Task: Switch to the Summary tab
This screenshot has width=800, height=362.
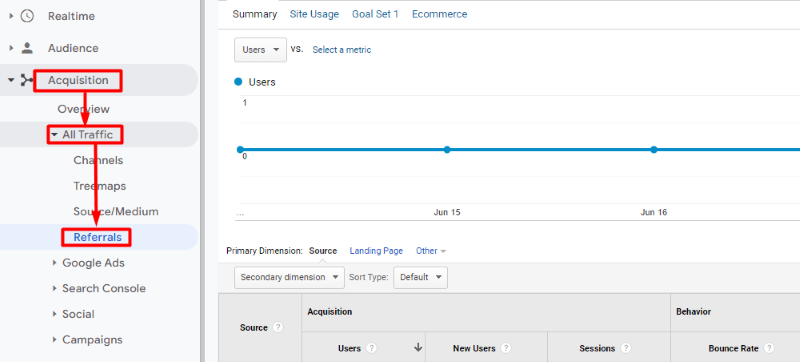Action: click(x=255, y=14)
